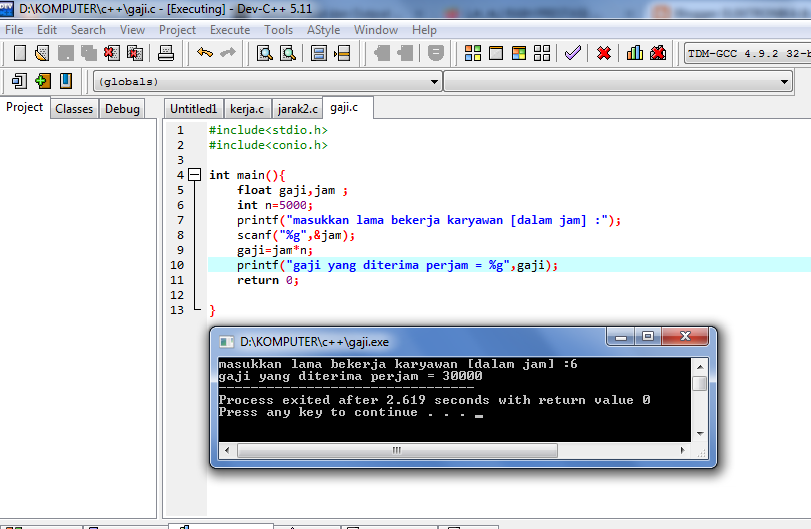Screen dimensions: 811x529
Task: Open Replace with second magnifier icon
Action: 288,53
